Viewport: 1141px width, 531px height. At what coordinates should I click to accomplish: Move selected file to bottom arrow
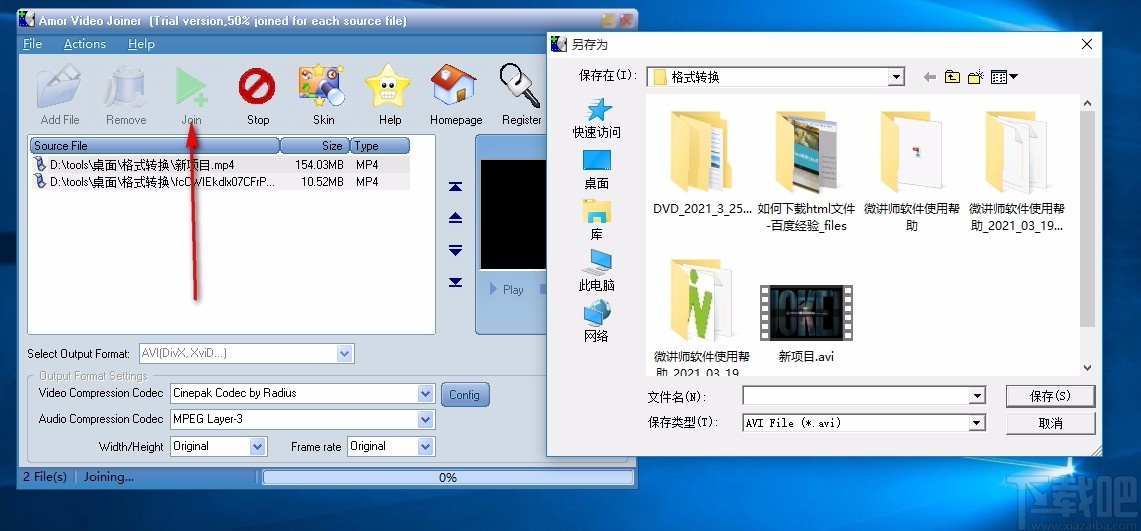tap(456, 282)
